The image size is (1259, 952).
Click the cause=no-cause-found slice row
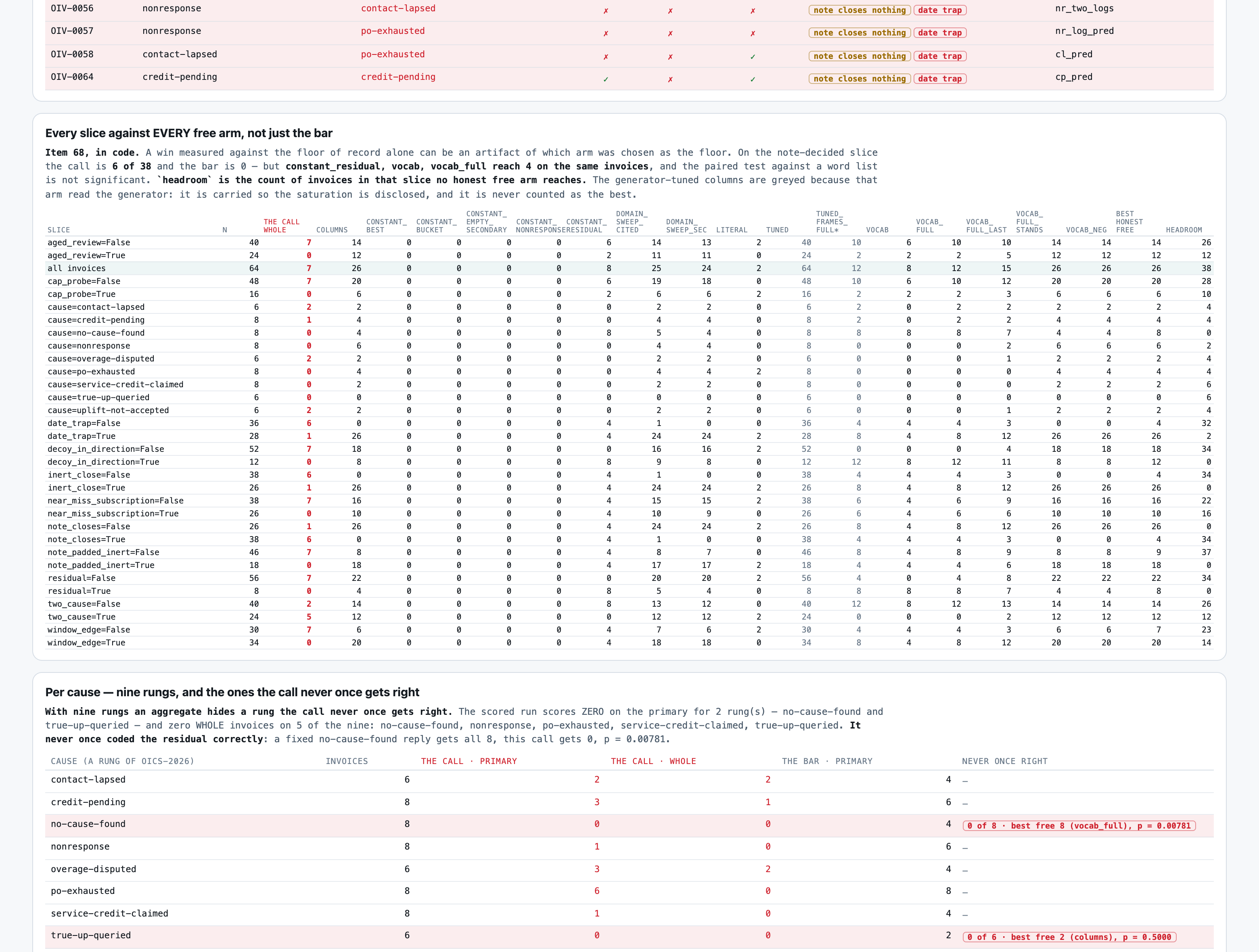[x=629, y=333]
